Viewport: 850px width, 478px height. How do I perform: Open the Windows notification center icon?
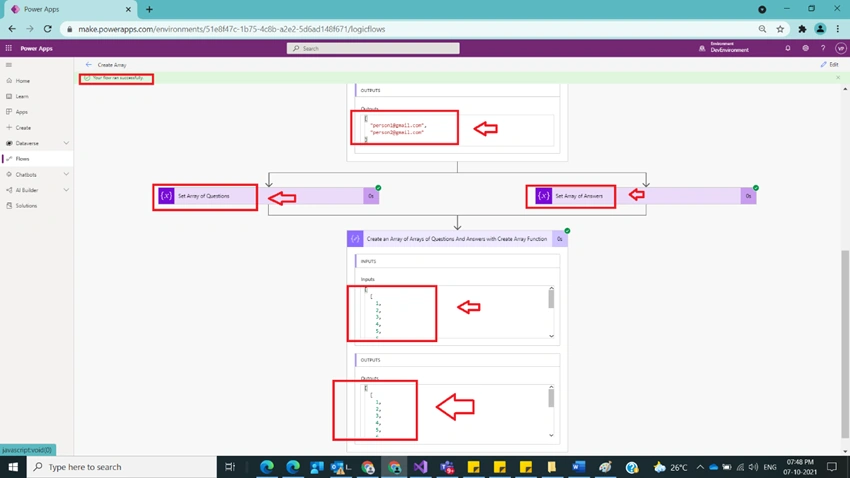[x=832, y=467]
